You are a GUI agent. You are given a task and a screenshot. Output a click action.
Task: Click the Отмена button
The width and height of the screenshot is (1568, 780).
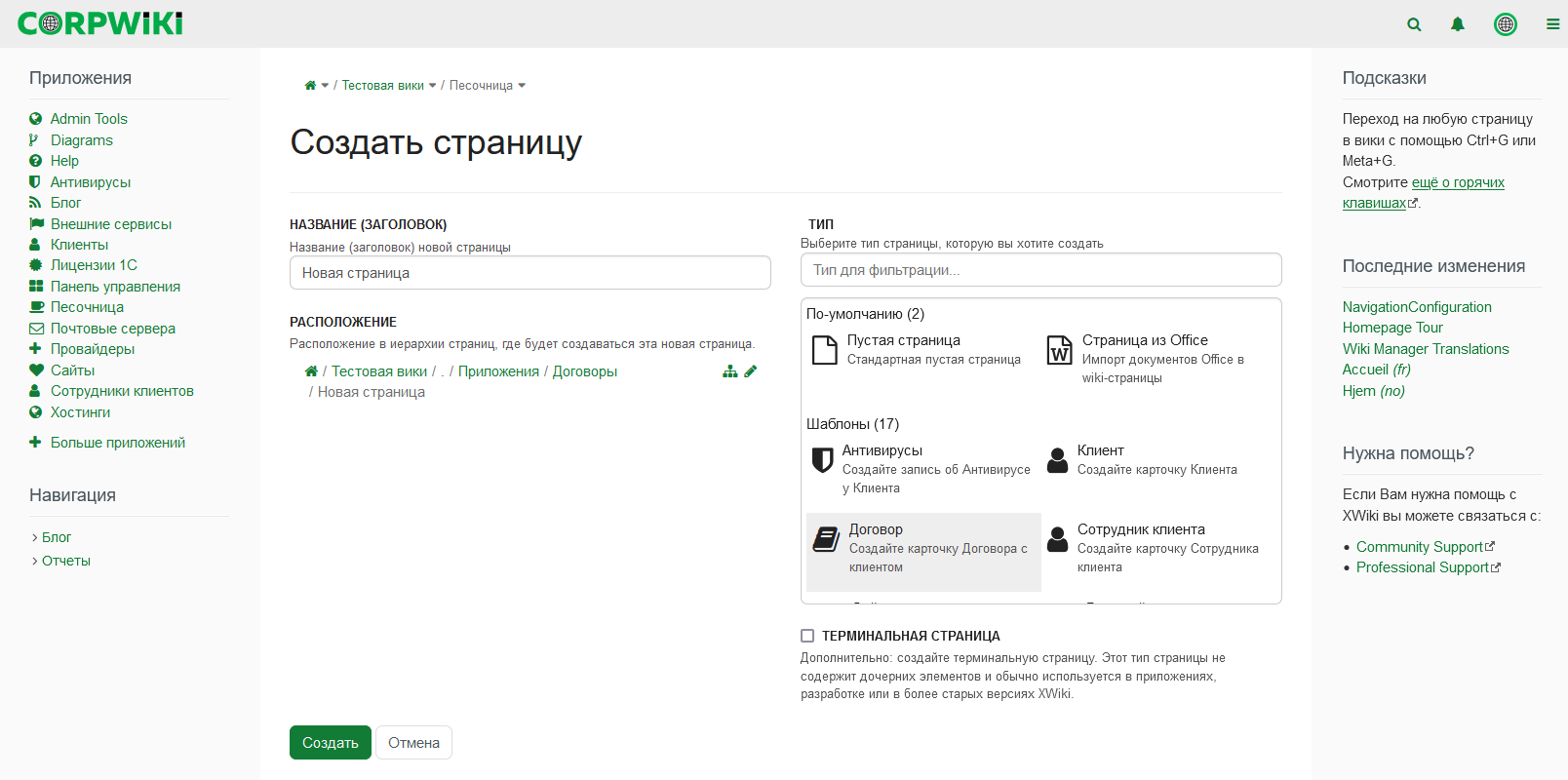click(x=413, y=742)
